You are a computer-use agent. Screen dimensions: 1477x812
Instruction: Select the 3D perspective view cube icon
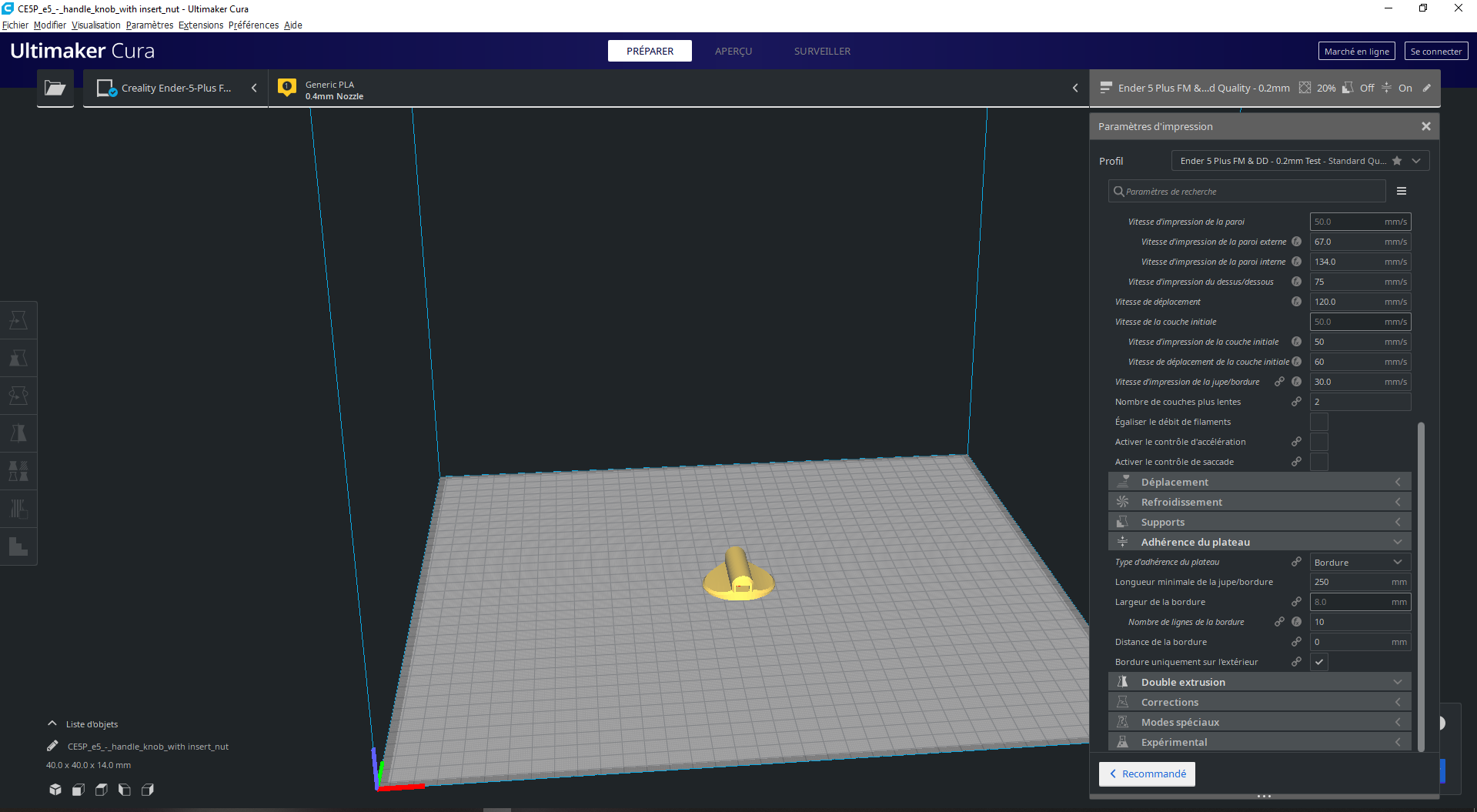[x=55, y=790]
